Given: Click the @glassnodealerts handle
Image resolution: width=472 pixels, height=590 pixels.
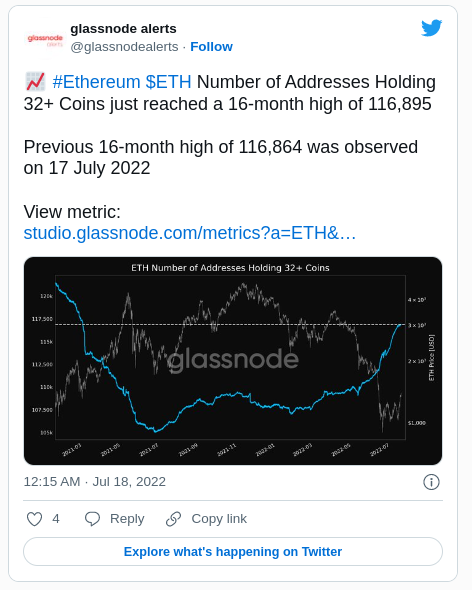Looking at the screenshot, I should click(124, 47).
